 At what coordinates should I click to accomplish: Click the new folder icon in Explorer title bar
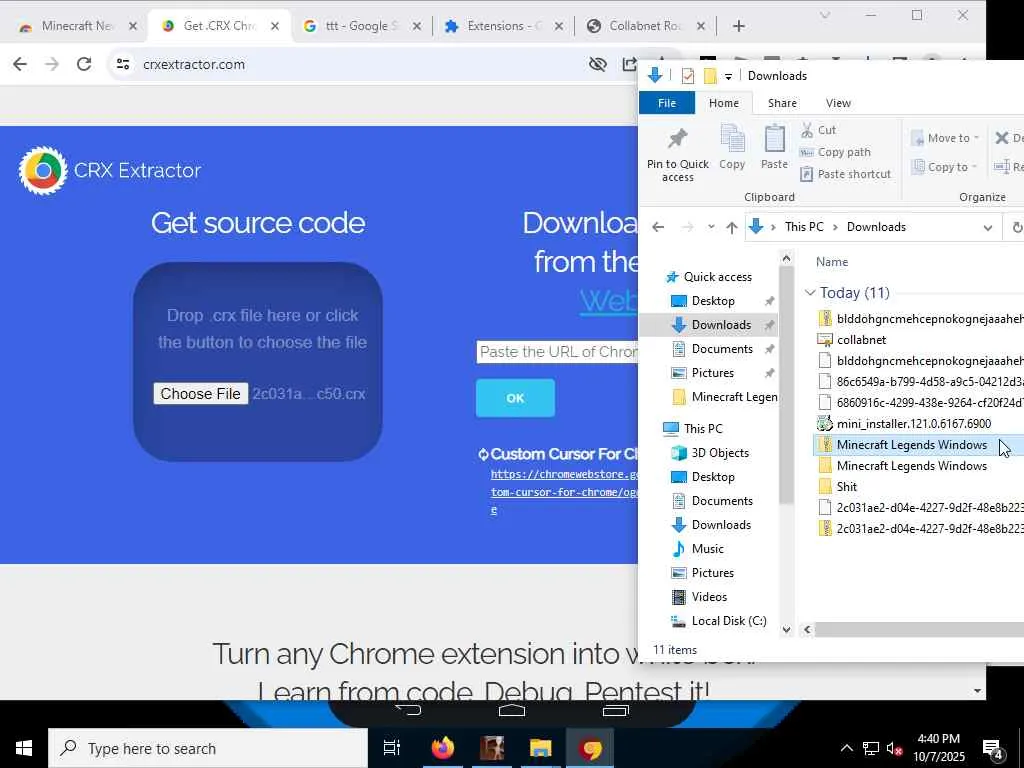pos(710,76)
